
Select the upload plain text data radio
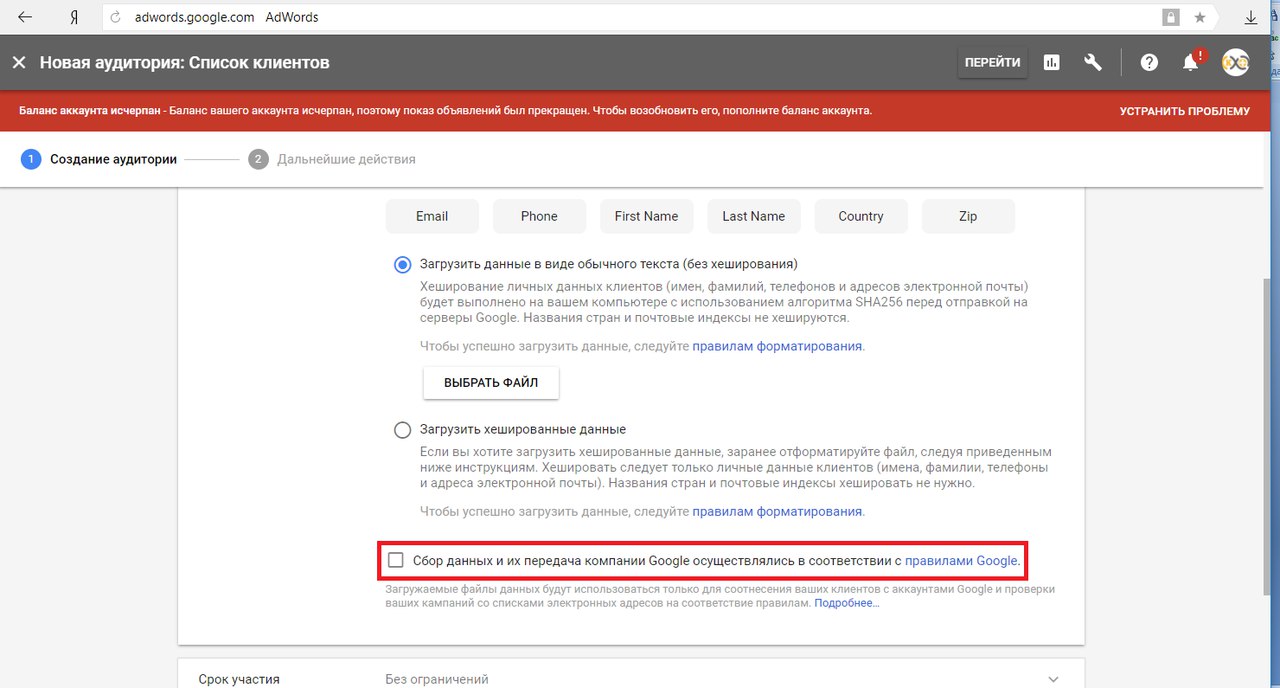coord(402,264)
